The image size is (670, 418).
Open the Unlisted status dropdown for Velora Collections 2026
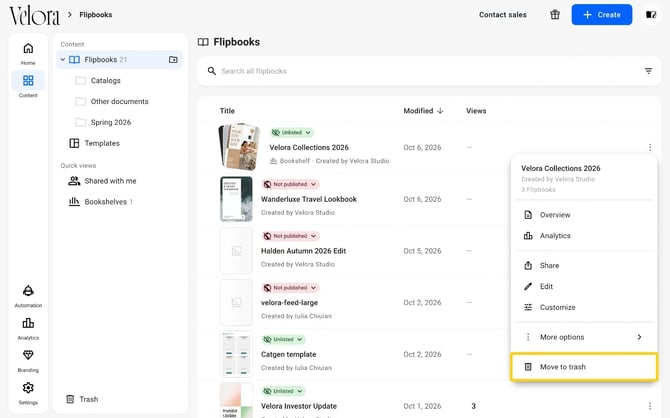click(292, 132)
